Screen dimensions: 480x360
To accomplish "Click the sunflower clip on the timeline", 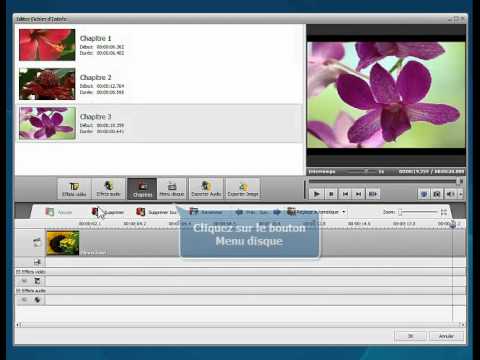I will [63, 243].
